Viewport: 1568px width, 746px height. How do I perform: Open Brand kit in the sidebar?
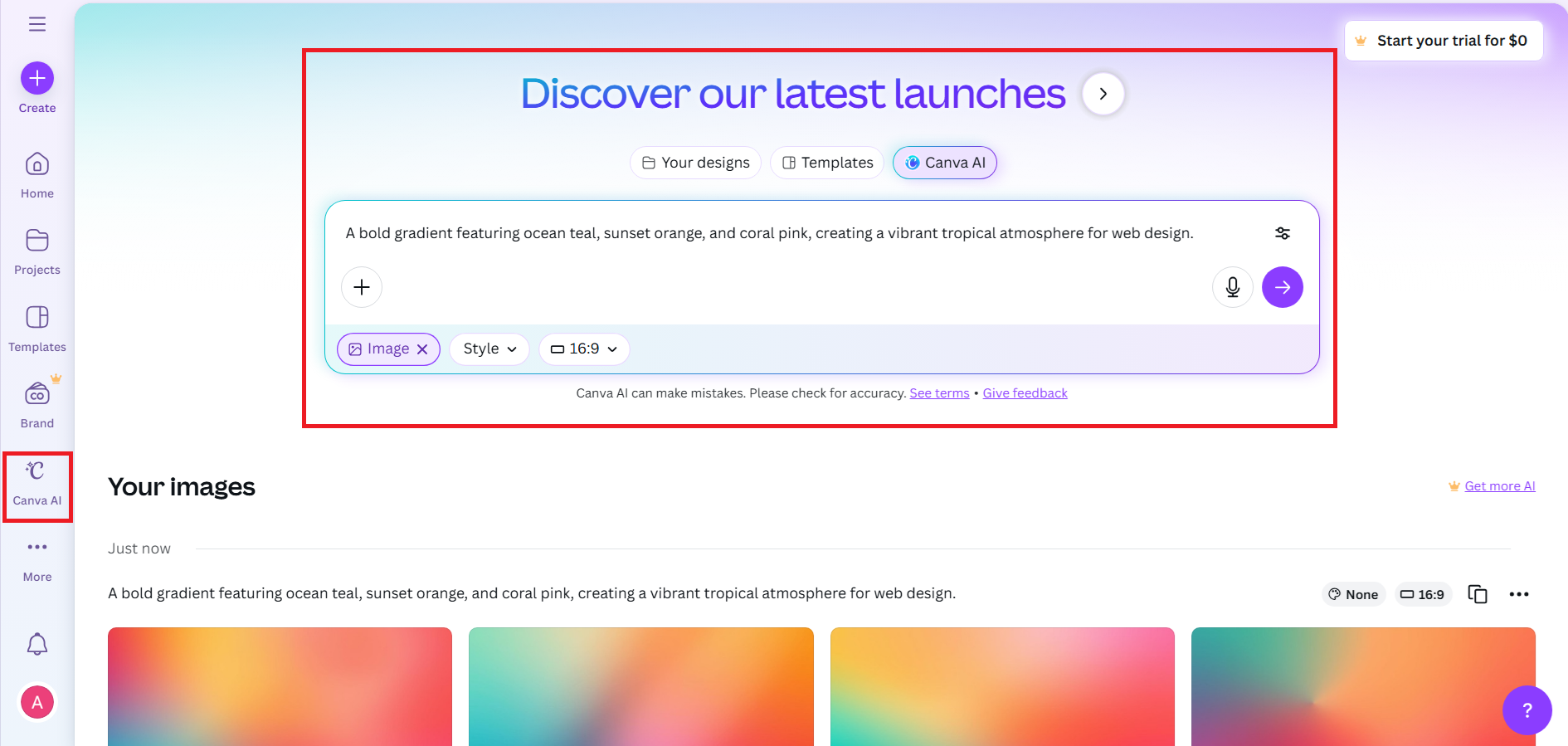coord(37,405)
